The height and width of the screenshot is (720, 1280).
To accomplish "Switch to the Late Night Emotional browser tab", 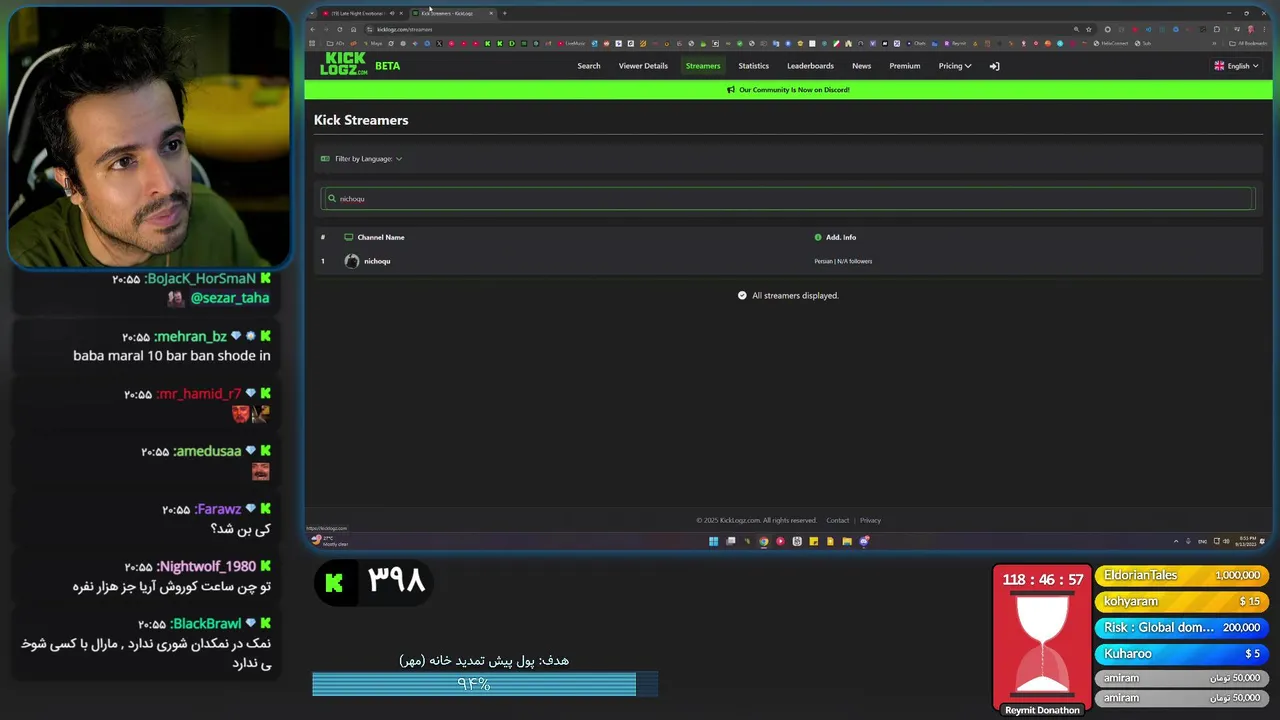I will click(x=362, y=13).
